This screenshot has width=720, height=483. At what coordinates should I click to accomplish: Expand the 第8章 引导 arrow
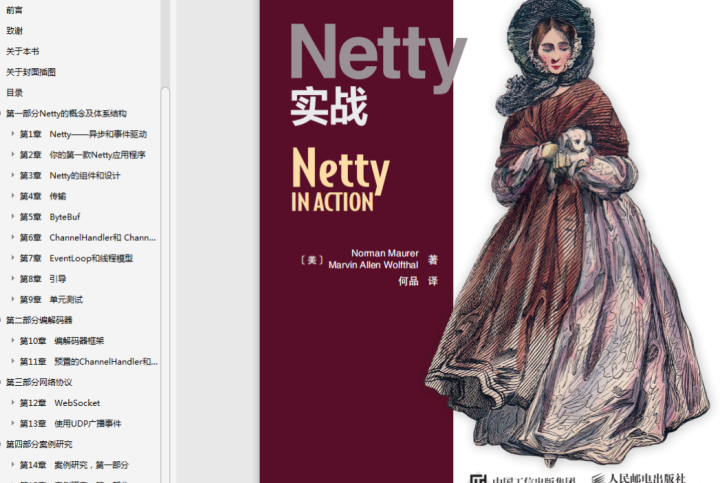12,278
